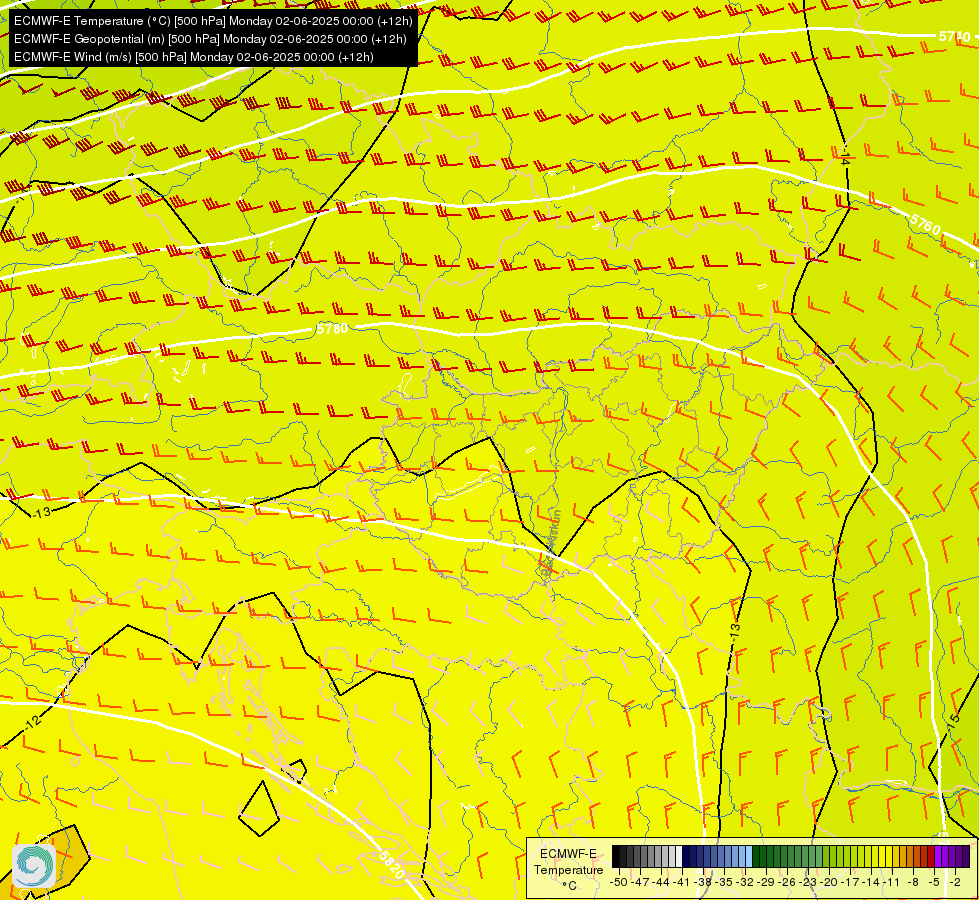Click the -8 tick on temperature legend
The height and width of the screenshot is (900, 979).
point(913,882)
